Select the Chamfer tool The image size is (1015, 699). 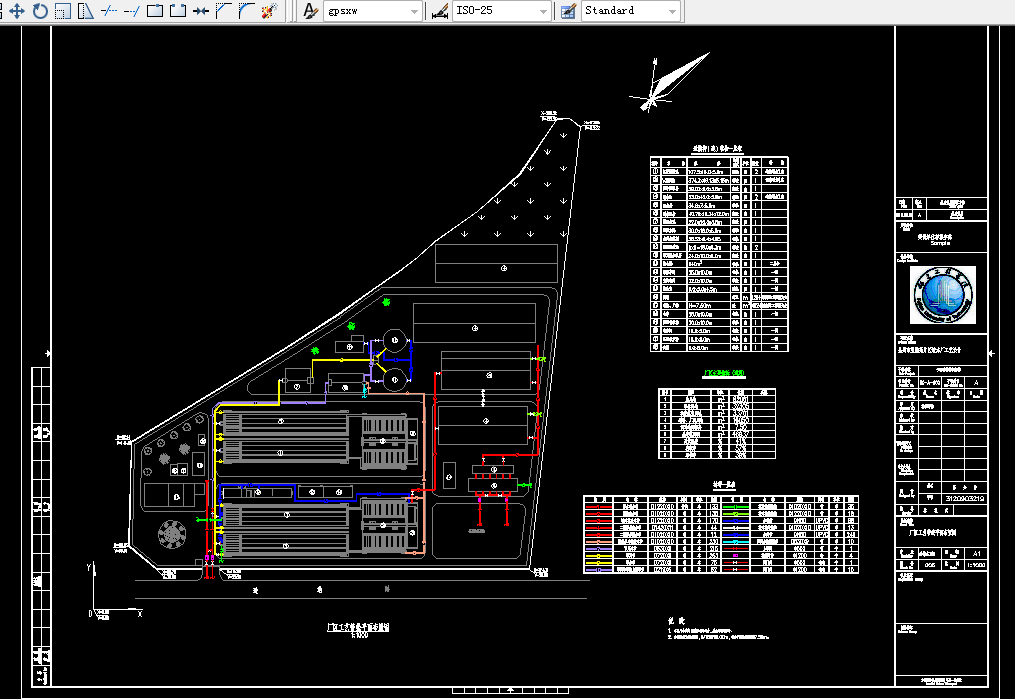[223, 10]
